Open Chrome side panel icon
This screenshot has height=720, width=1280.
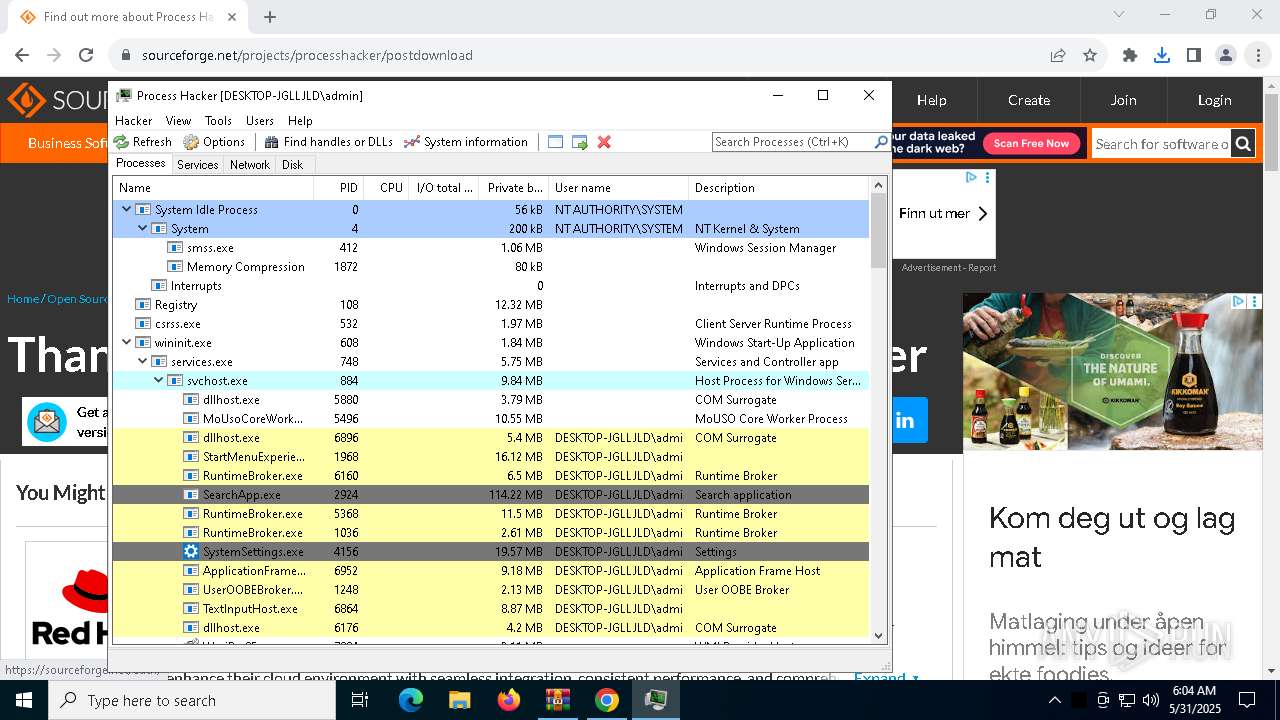pyautogui.click(x=1194, y=55)
